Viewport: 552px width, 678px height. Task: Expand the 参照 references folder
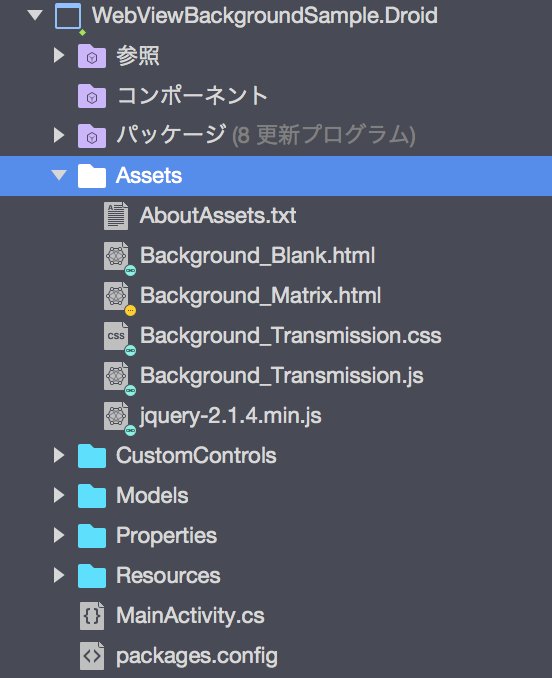[59, 55]
